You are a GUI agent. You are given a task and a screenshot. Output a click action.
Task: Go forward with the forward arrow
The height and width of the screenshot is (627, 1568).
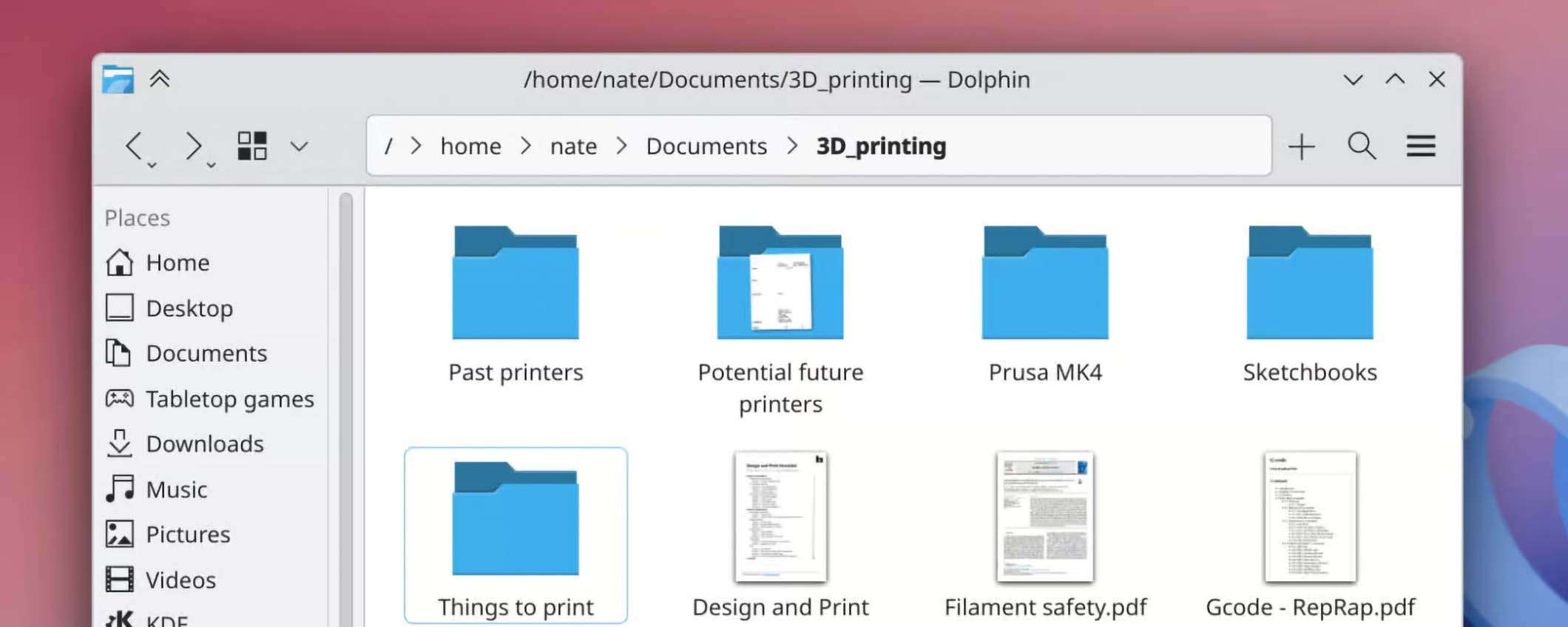point(193,146)
